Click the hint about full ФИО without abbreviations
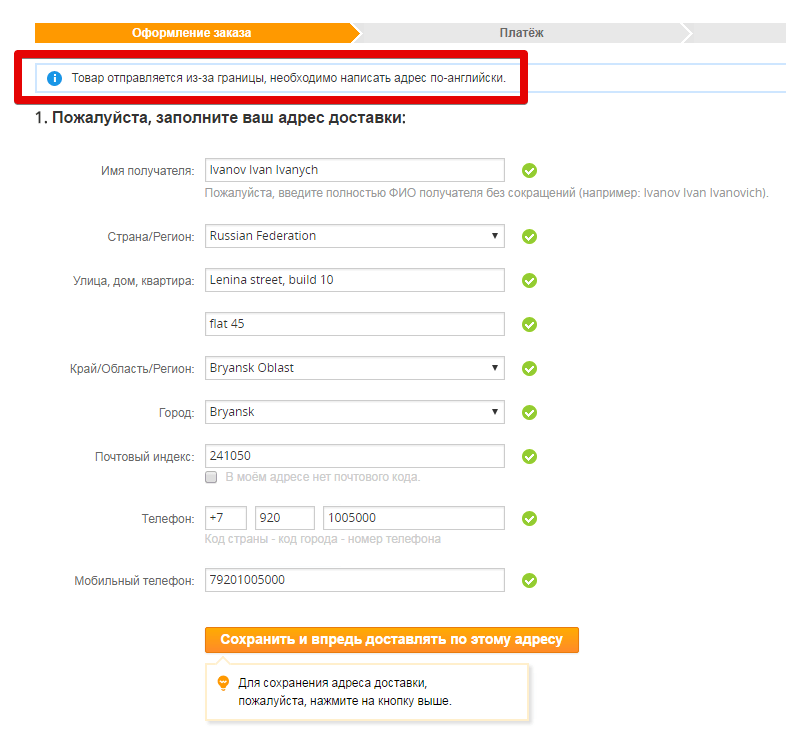The width and height of the screenshot is (786, 756). [486, 193]
